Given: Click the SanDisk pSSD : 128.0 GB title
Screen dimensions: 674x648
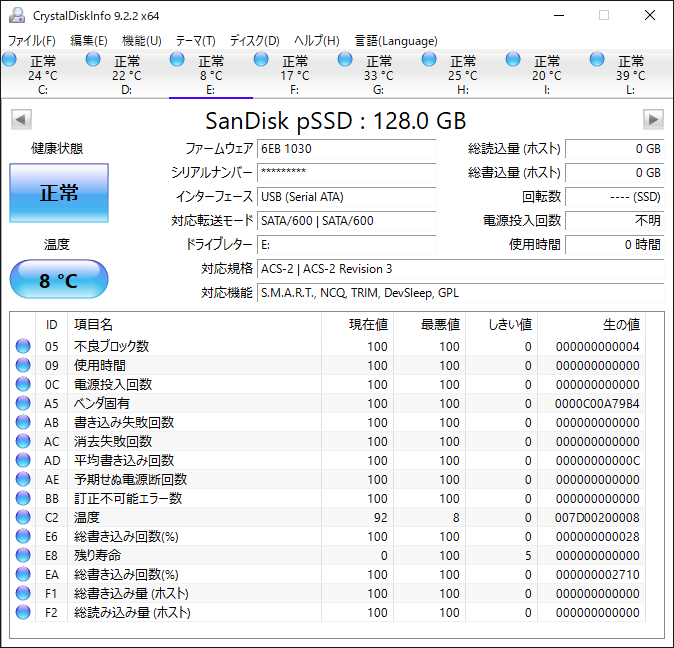Looking at the screenshot, I should [x=336, y=121].
